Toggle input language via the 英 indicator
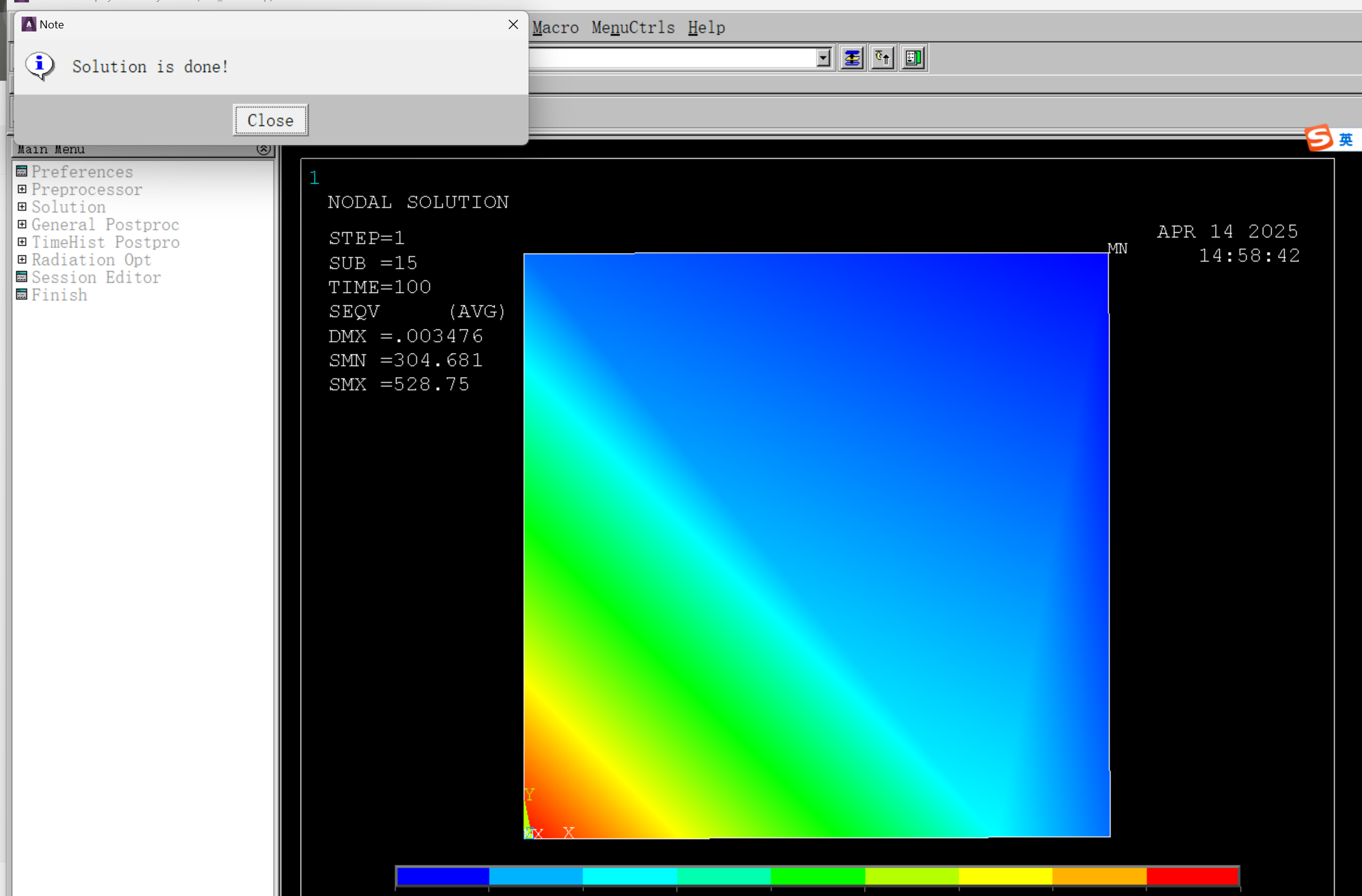The image size is (1362, 896). (1346, 139)
